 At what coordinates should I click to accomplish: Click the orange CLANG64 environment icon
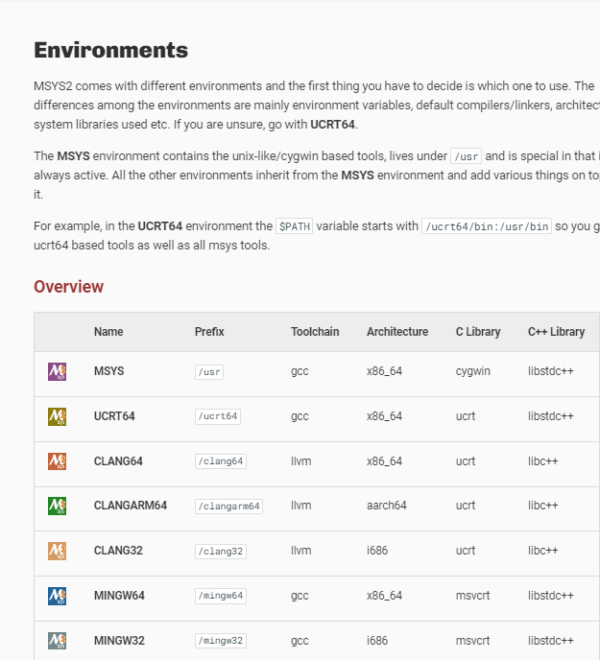point(57,461)
